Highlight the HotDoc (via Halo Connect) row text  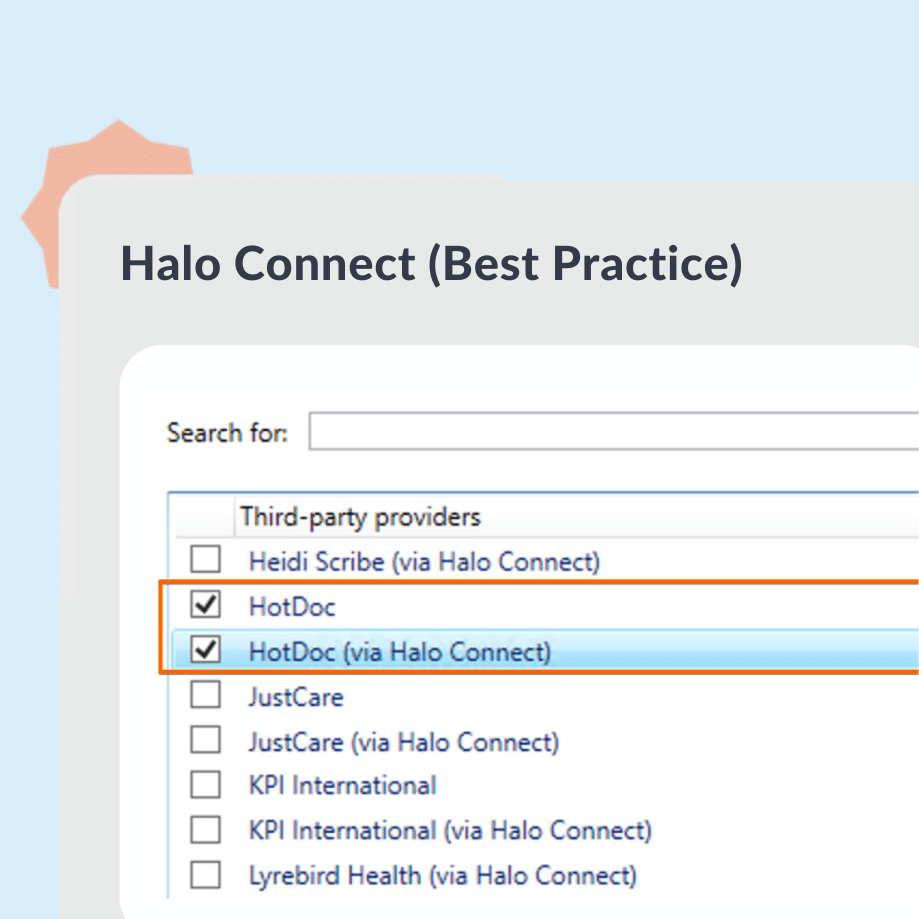[x=399, y=652]
